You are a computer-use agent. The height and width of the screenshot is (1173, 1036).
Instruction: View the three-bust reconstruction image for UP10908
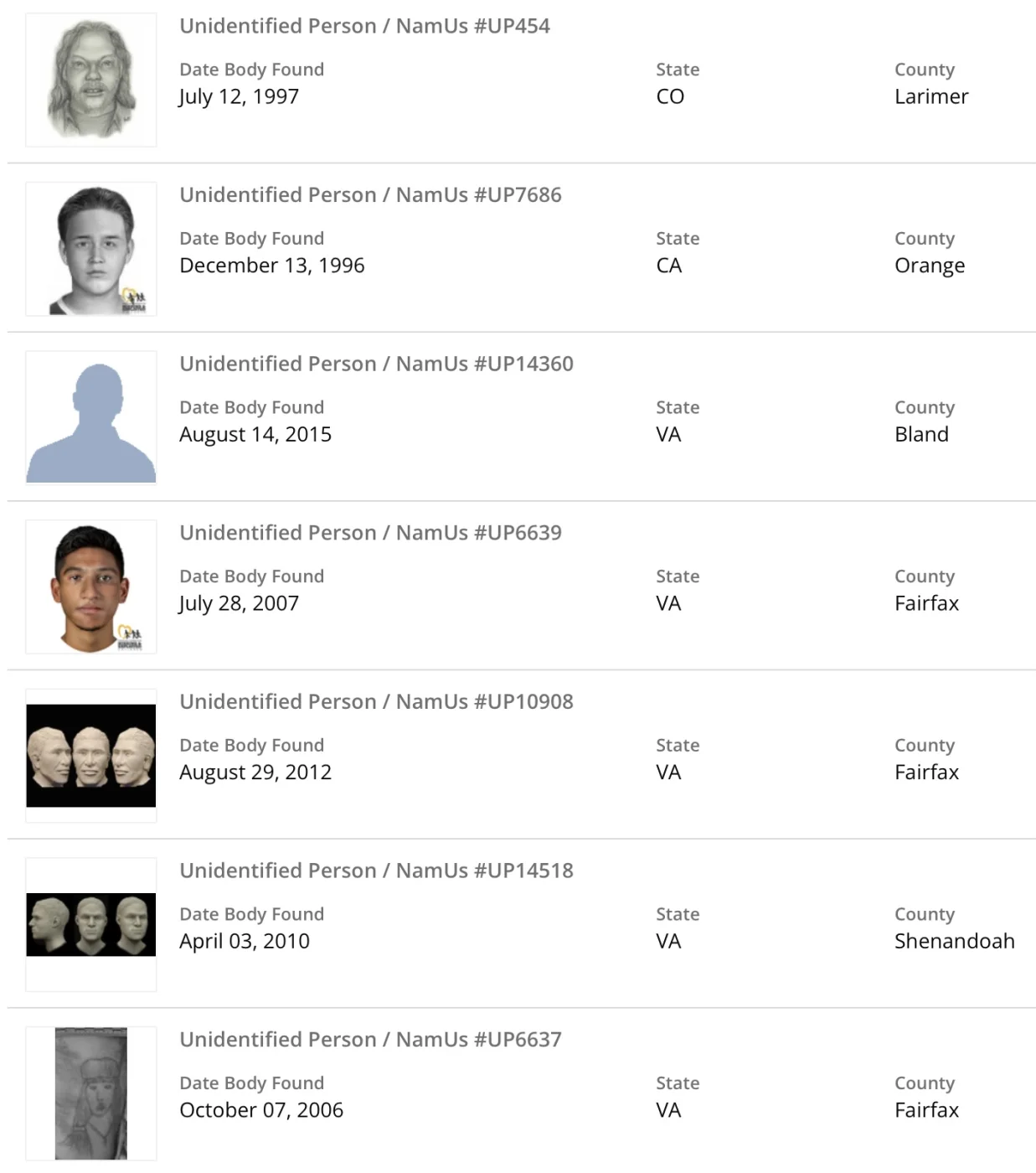[90, 756]
